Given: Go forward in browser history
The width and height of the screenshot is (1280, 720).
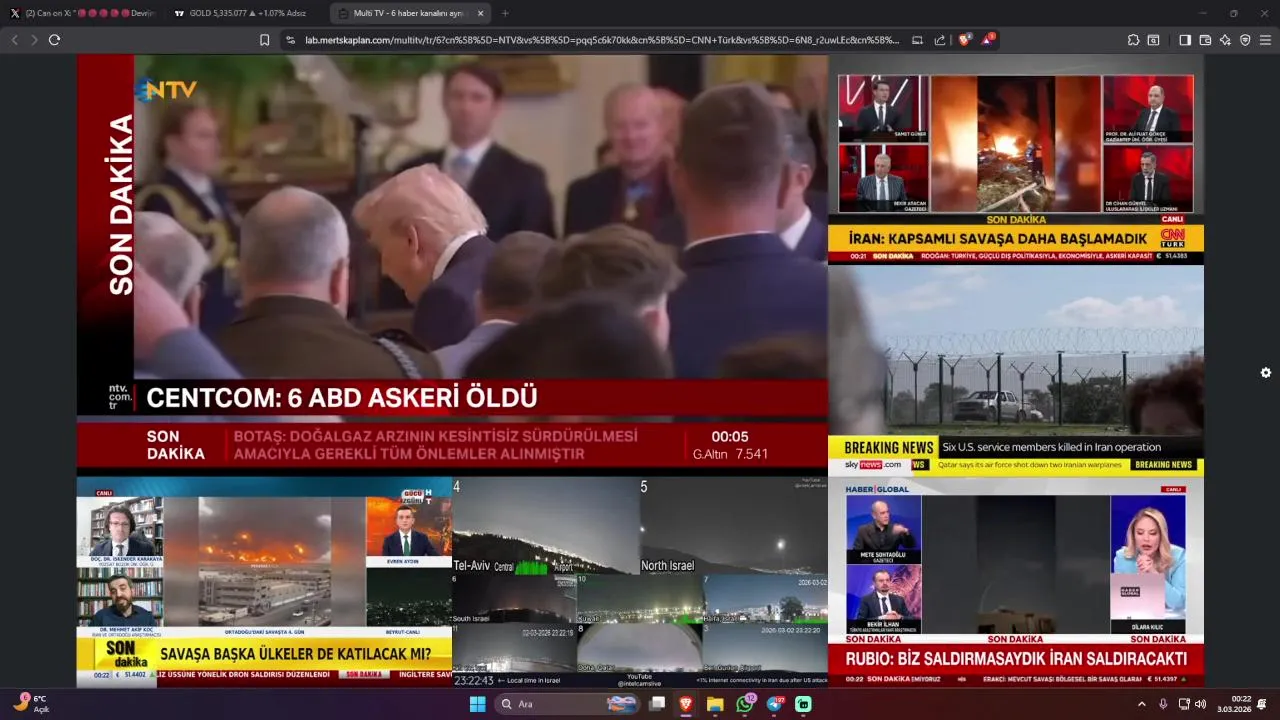Looking at the screenshot, I should [x=34, y=40].
